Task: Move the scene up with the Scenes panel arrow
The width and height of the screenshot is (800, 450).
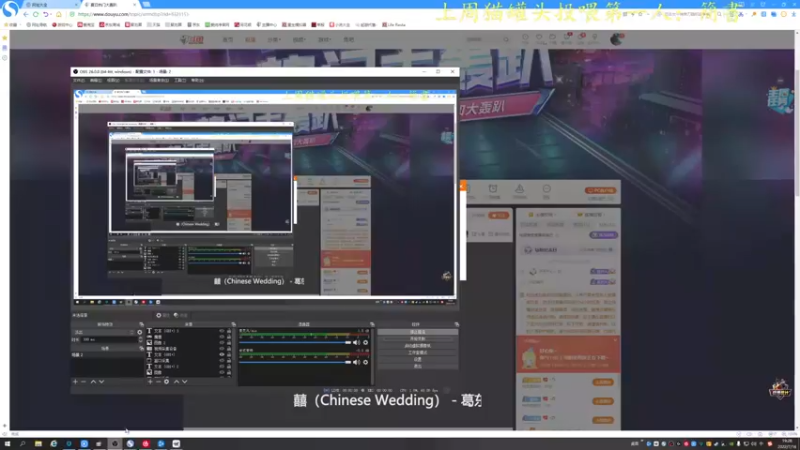Action: [x=93, y=382]
